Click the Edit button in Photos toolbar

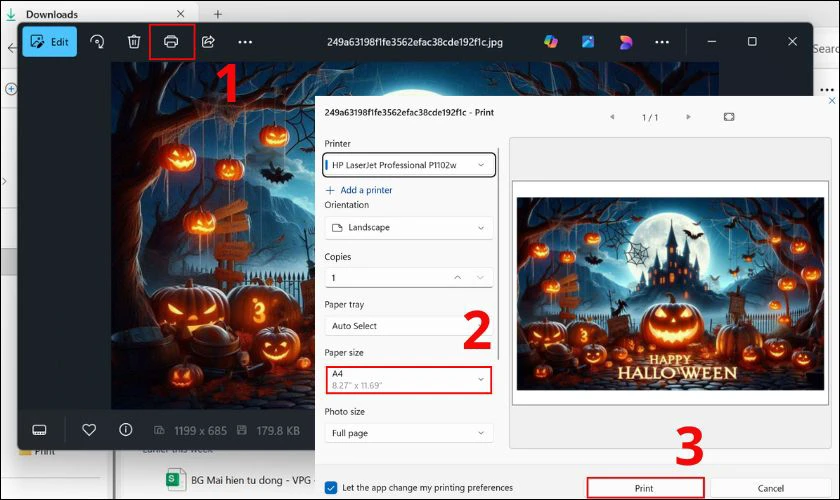click(50, 42)
